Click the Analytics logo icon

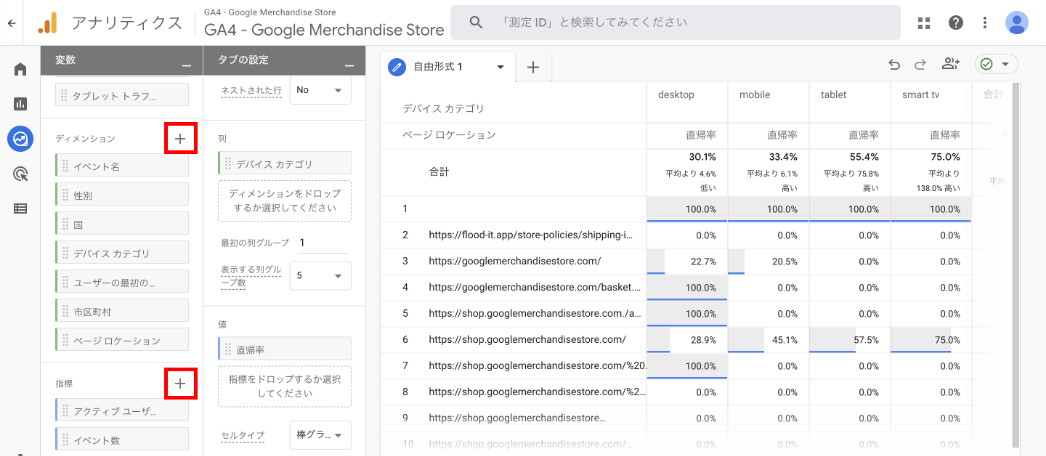[x=47, y=23]
